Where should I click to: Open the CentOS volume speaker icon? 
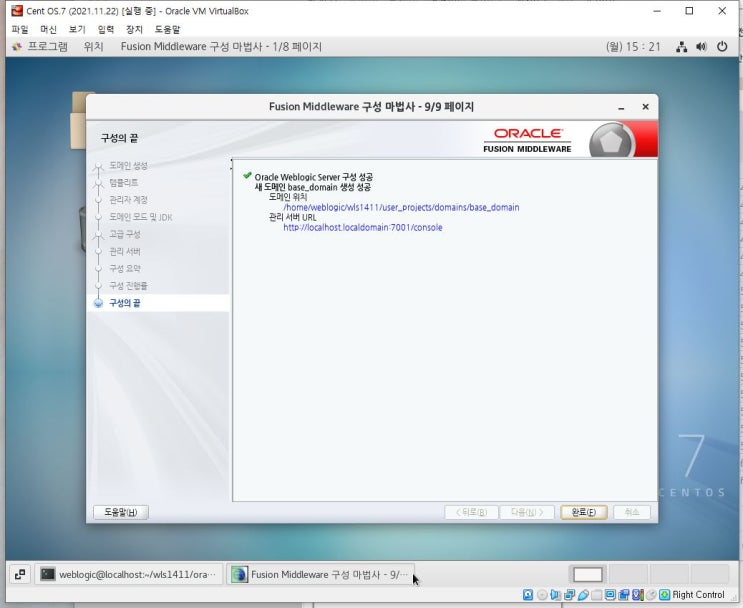701,46
